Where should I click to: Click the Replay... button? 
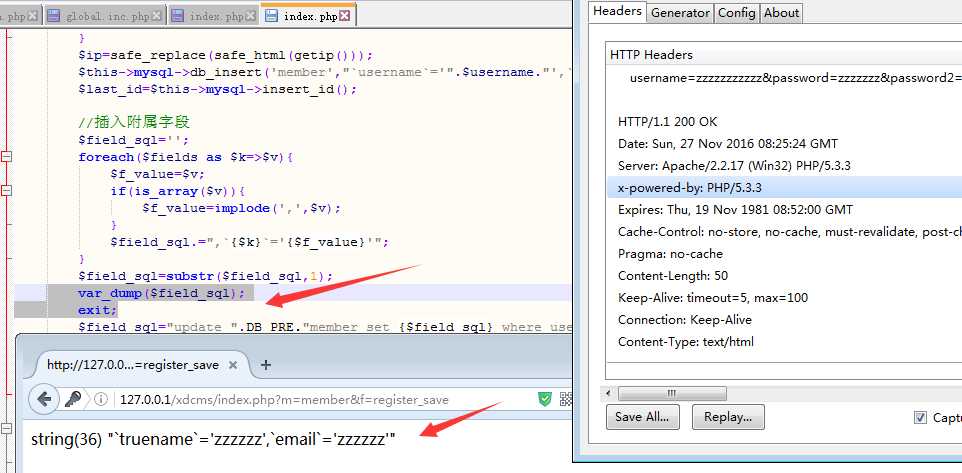(728, 417)
